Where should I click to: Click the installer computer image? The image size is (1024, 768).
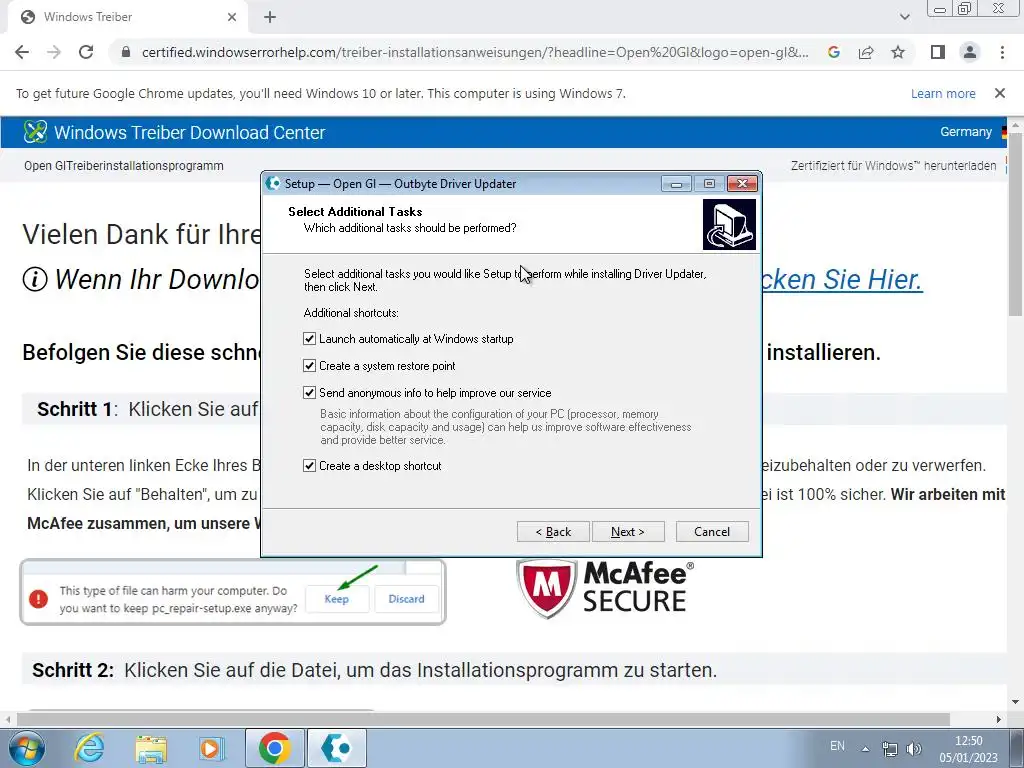[x=729, y=225]
